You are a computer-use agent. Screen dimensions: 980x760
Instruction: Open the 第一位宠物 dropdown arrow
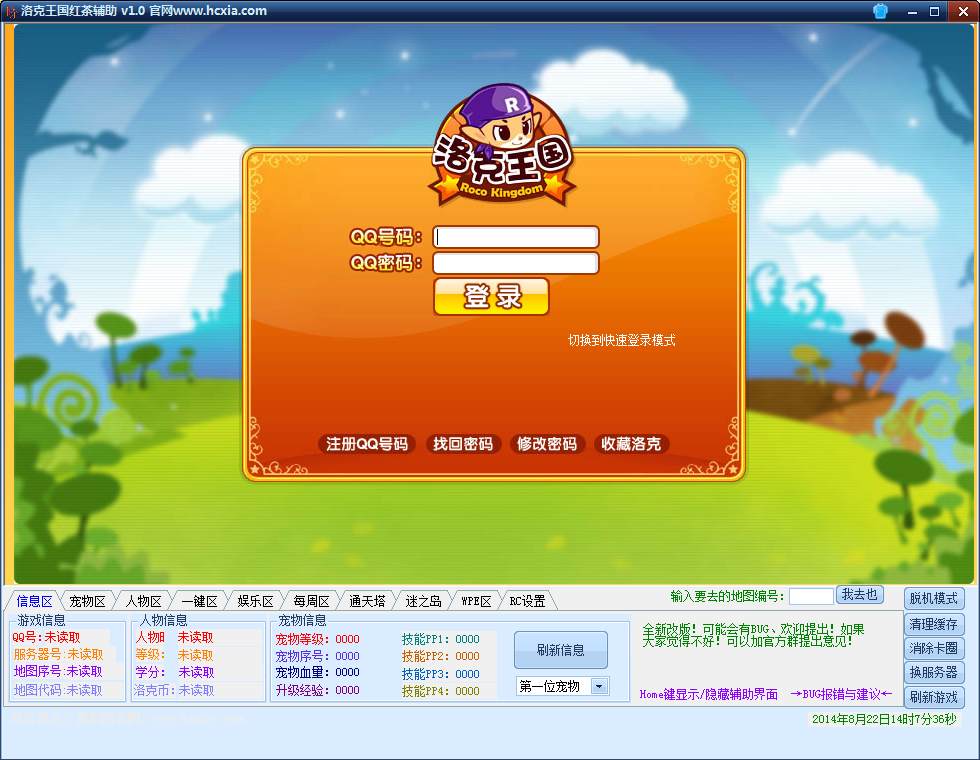(x=599, y=686)
